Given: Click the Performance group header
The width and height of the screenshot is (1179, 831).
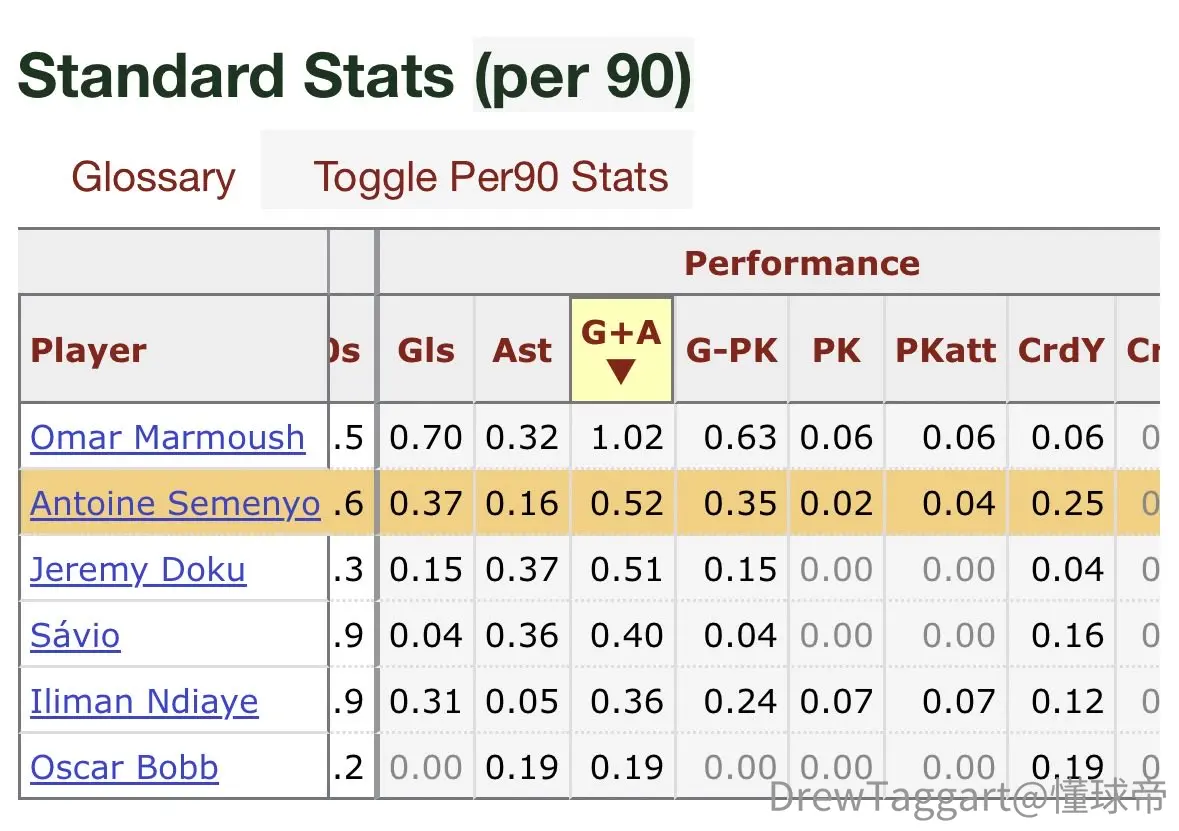Looking at the screenshot, I should point(802,263).
